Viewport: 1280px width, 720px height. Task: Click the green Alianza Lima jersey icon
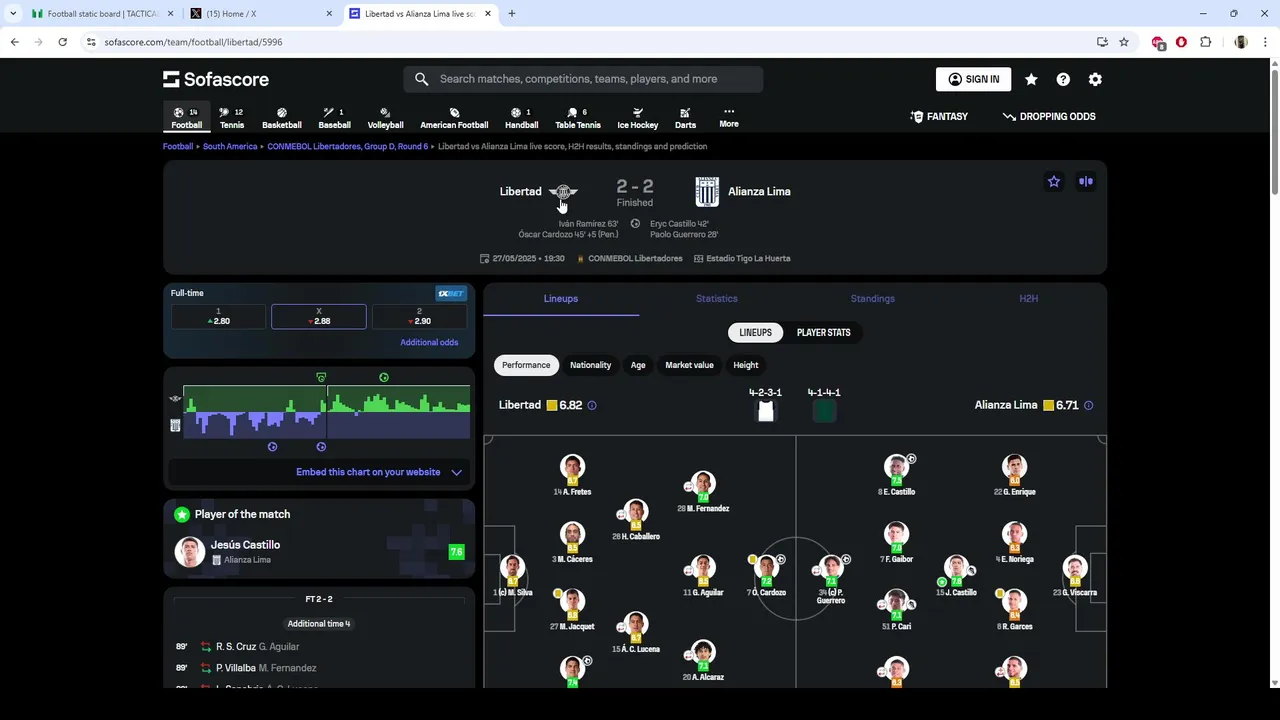pyautogui.click(x=824, y=411)
